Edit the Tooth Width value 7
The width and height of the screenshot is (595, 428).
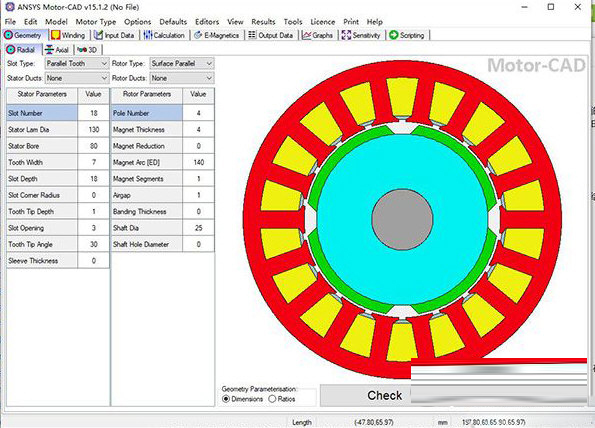93,162
